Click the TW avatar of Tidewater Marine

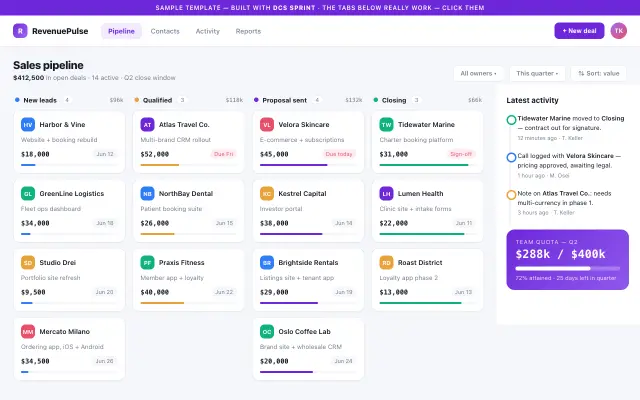(x=386, y=124)
